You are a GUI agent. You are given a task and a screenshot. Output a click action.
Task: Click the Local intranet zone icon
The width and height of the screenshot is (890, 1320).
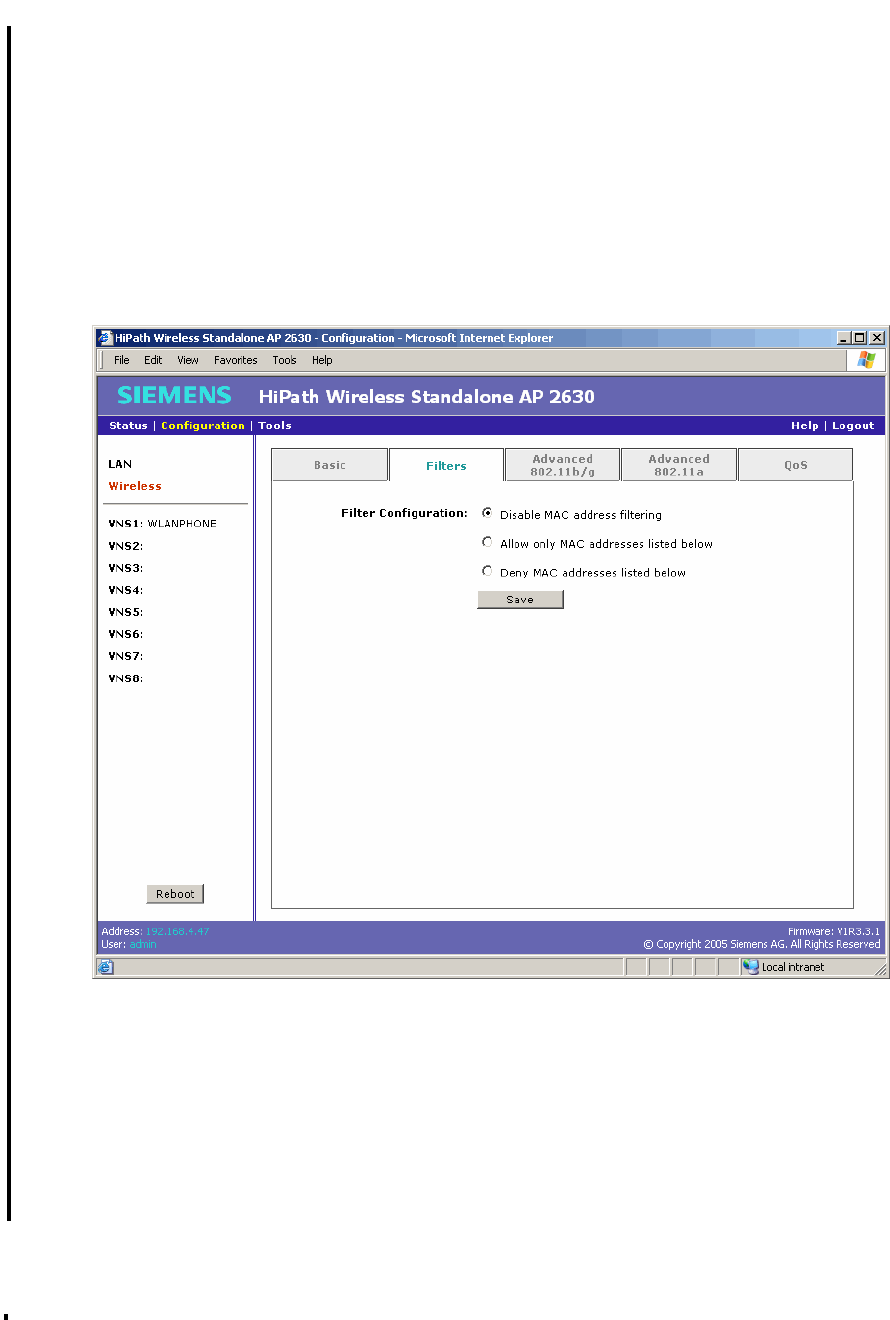tap(750, 967)
